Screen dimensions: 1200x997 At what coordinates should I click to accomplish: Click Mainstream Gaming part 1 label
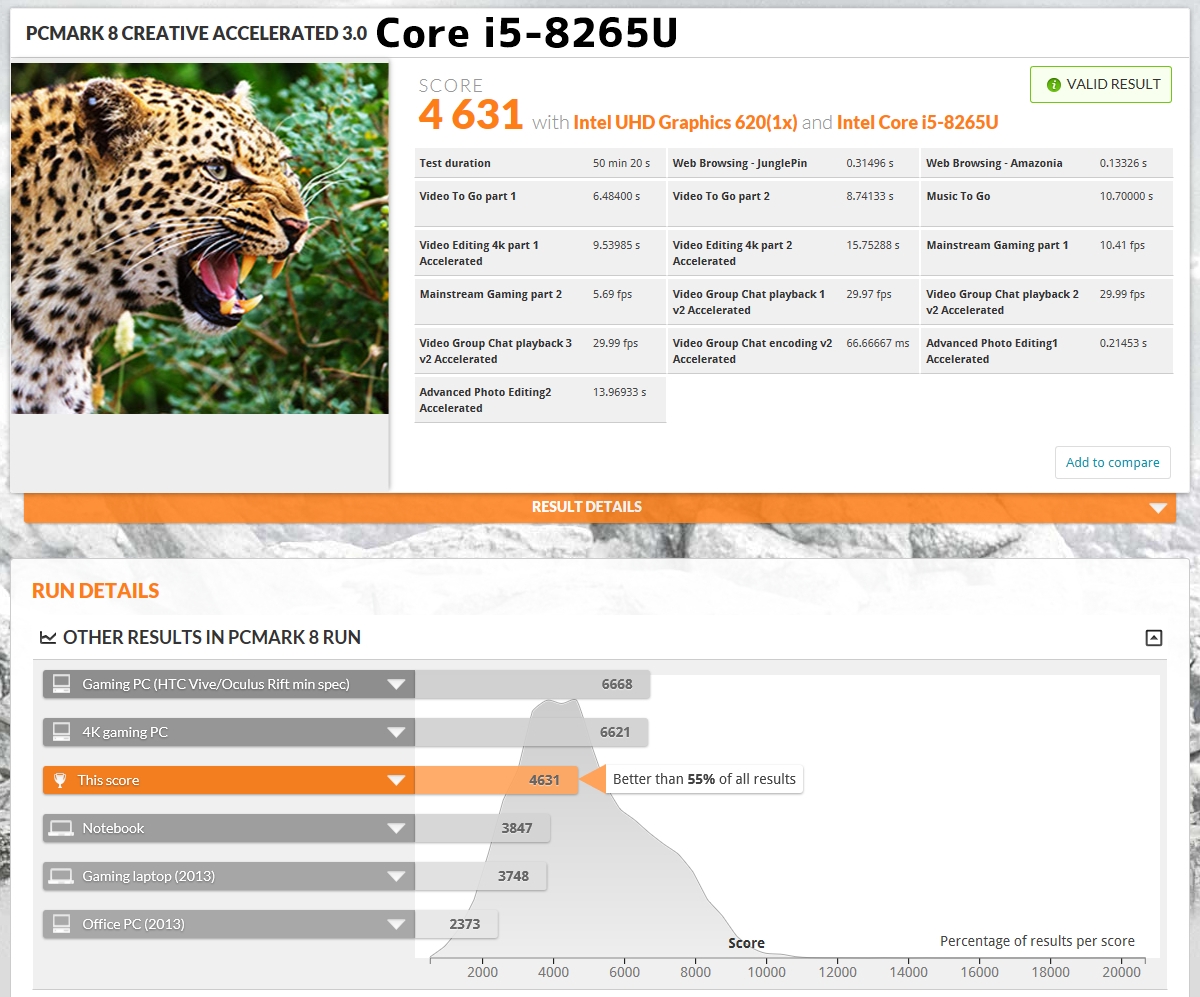click(x=997, y=245)
